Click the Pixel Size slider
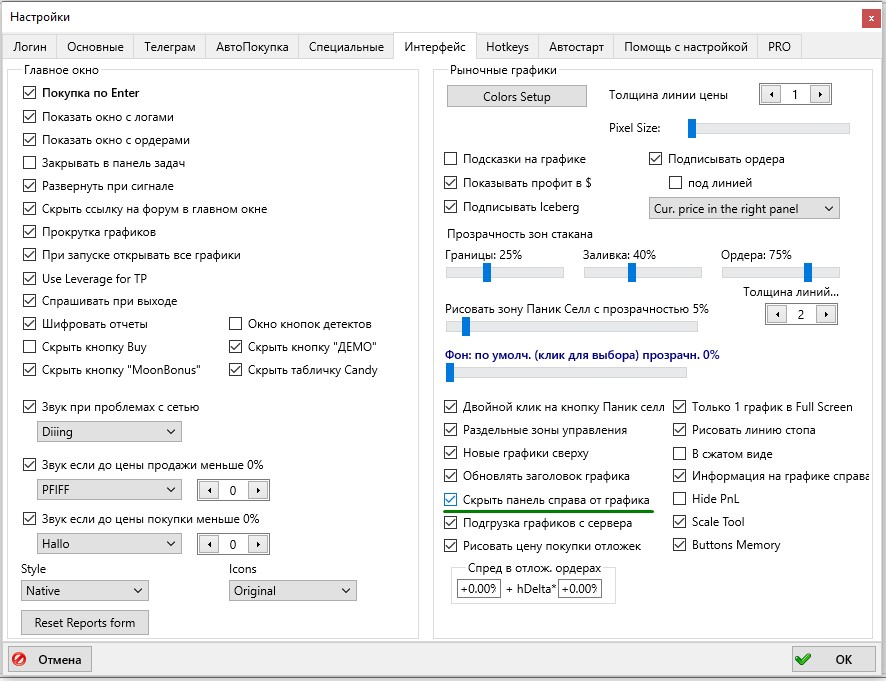886x681 pixels. [x=768, y=128]
